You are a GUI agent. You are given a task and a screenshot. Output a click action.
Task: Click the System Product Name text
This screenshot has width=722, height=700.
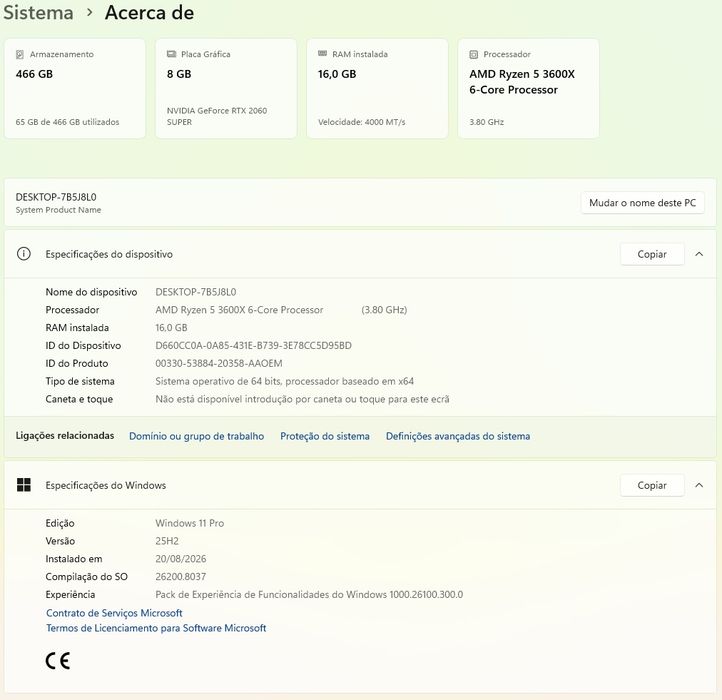pyautogui.click(x=58, y=210)
